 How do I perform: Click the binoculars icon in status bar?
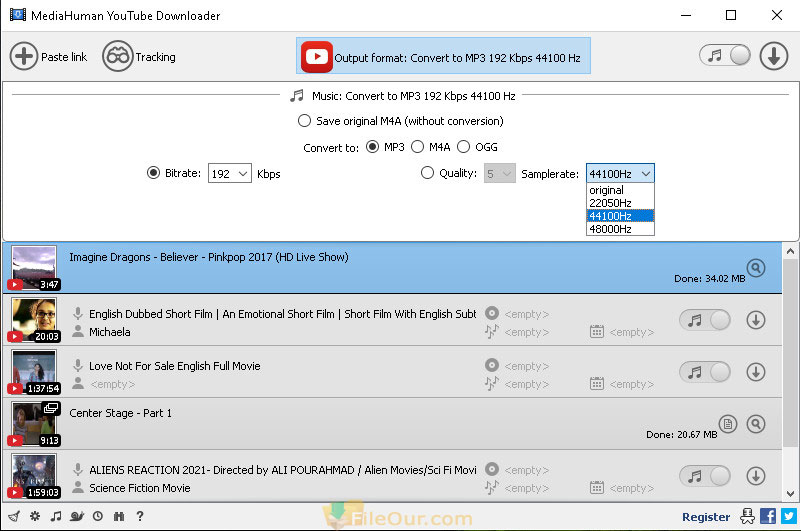(119, 516)
